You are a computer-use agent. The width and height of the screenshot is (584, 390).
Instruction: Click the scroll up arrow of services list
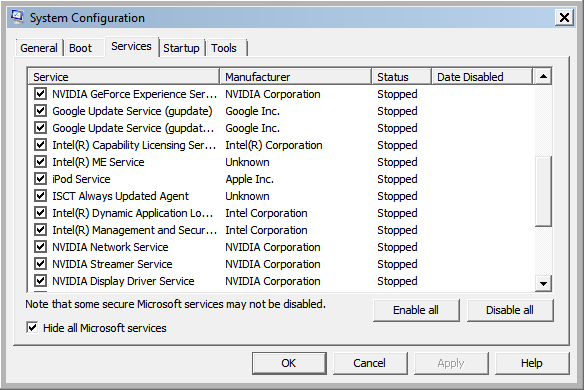pos(543,77)
